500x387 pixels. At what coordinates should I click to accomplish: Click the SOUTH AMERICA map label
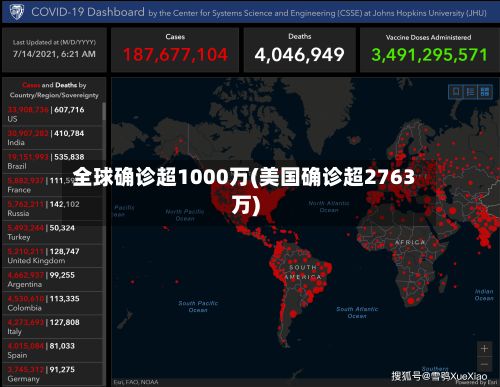[303, 272]
